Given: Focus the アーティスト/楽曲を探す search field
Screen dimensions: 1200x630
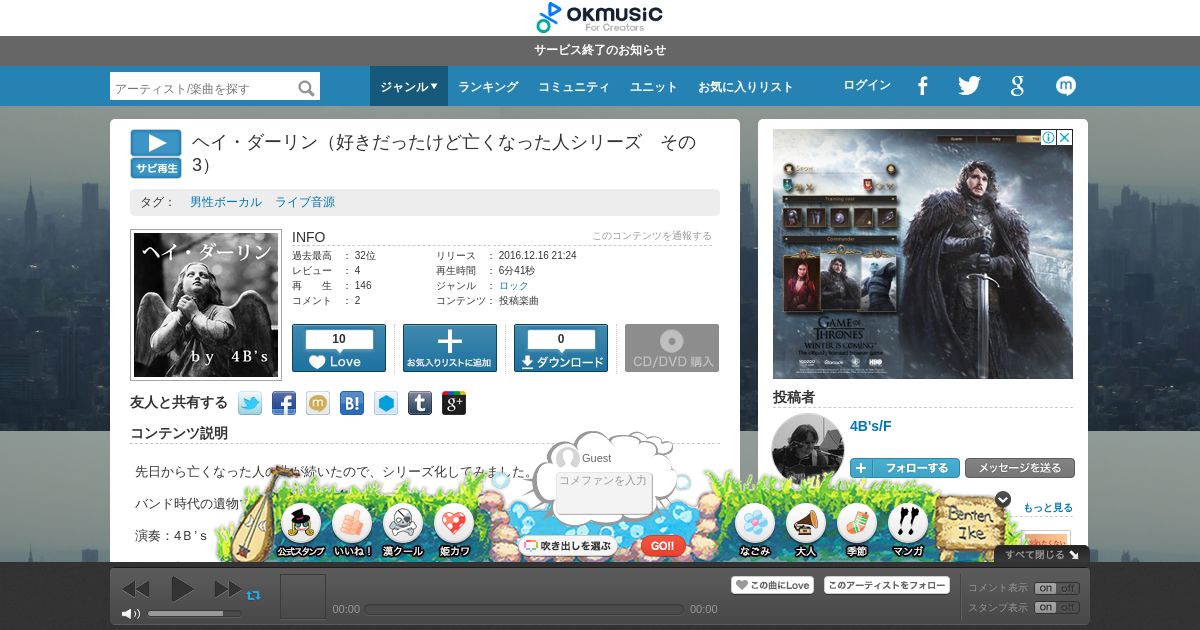Looking at the screenshot, I should 203,88.
